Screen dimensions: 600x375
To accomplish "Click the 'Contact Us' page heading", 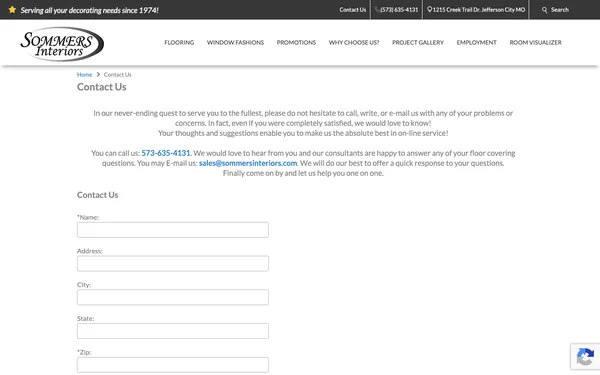I will 101,87.
